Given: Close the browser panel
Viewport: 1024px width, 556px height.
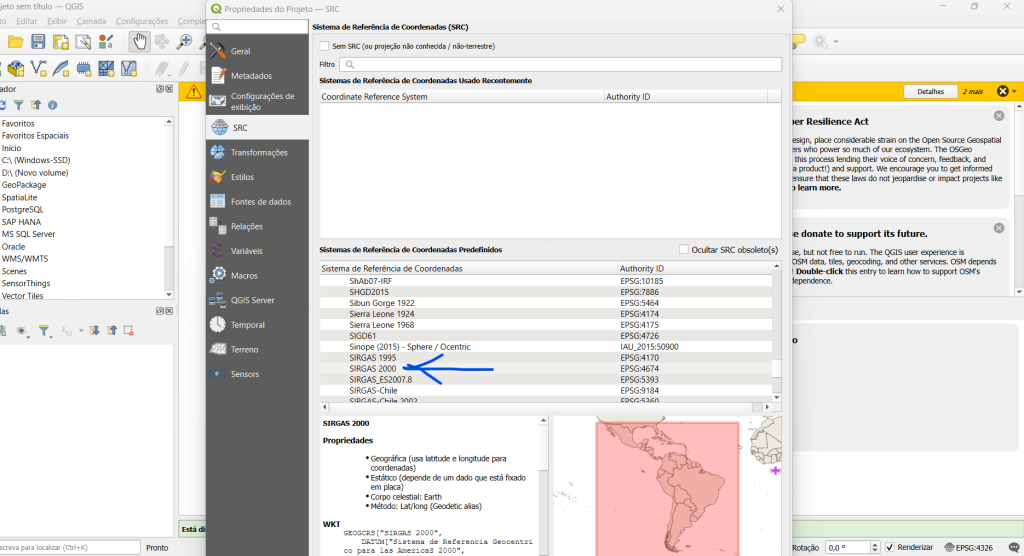Looking at the screenshot, I should click(x=169, y=89).
